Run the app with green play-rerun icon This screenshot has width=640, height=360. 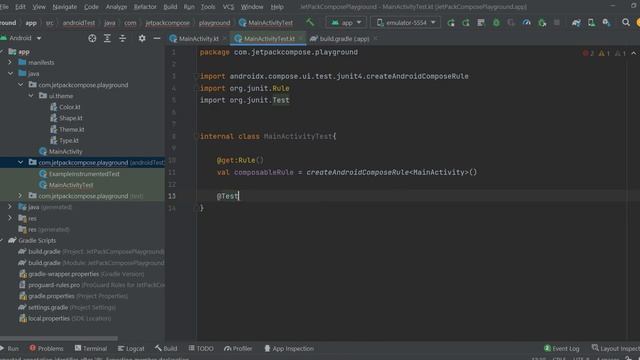pos(451,23)
